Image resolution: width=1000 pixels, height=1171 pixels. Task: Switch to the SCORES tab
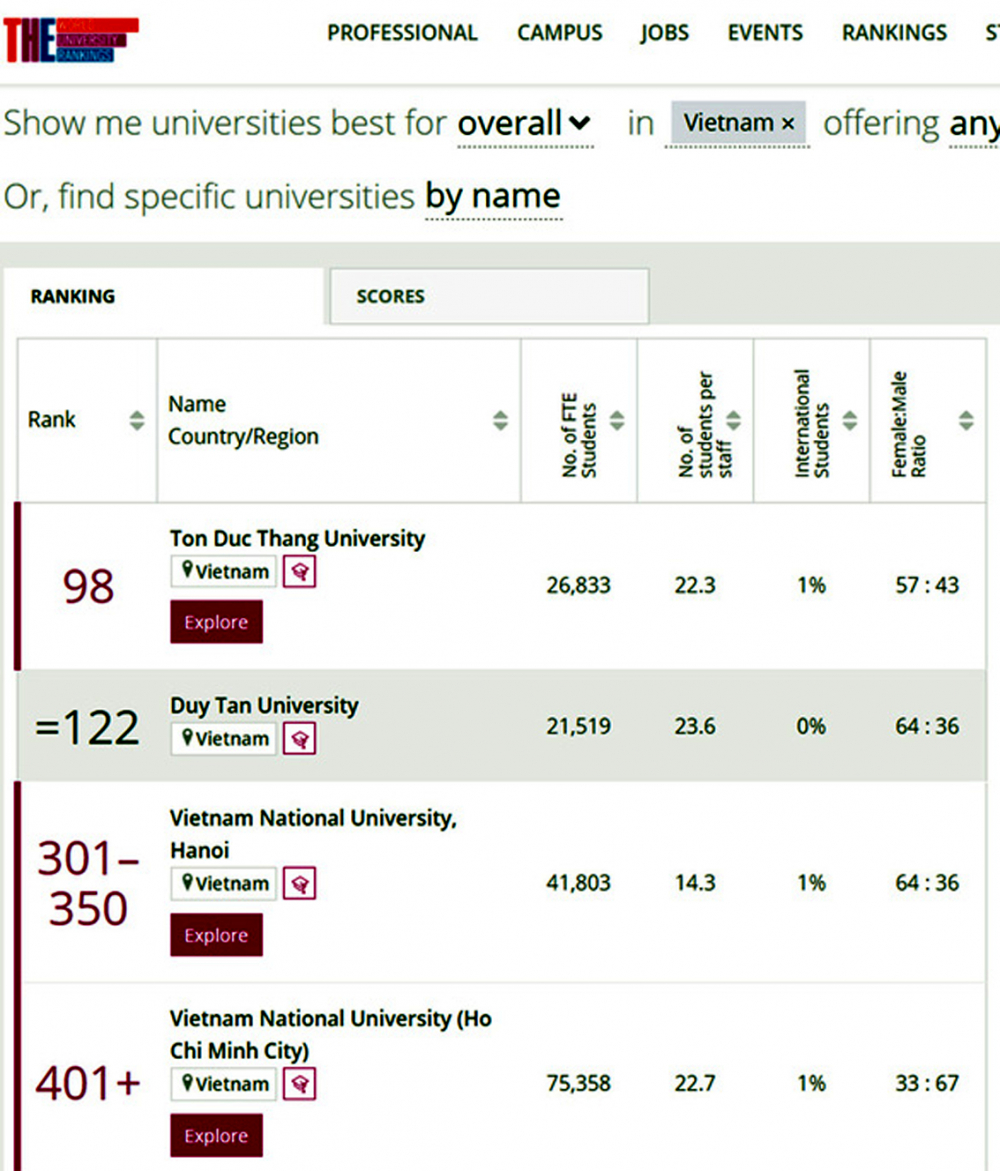point(488,296)
